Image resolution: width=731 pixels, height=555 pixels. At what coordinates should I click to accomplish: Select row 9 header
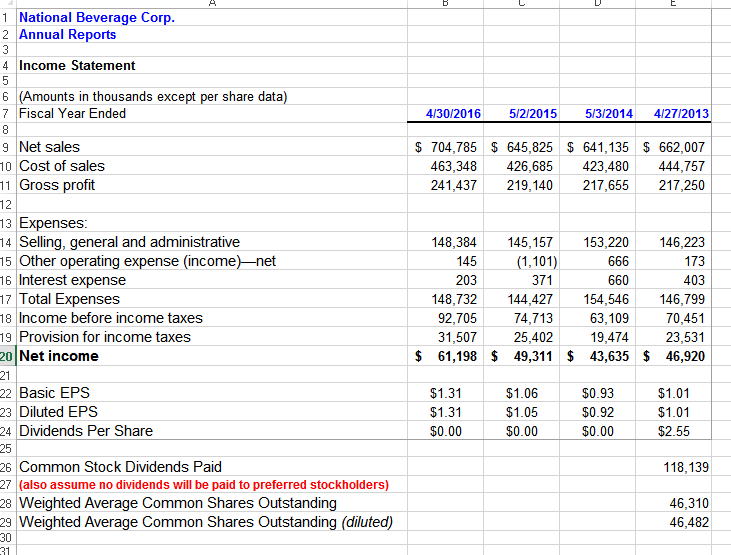pyautogui.click(x=7, y=147)
